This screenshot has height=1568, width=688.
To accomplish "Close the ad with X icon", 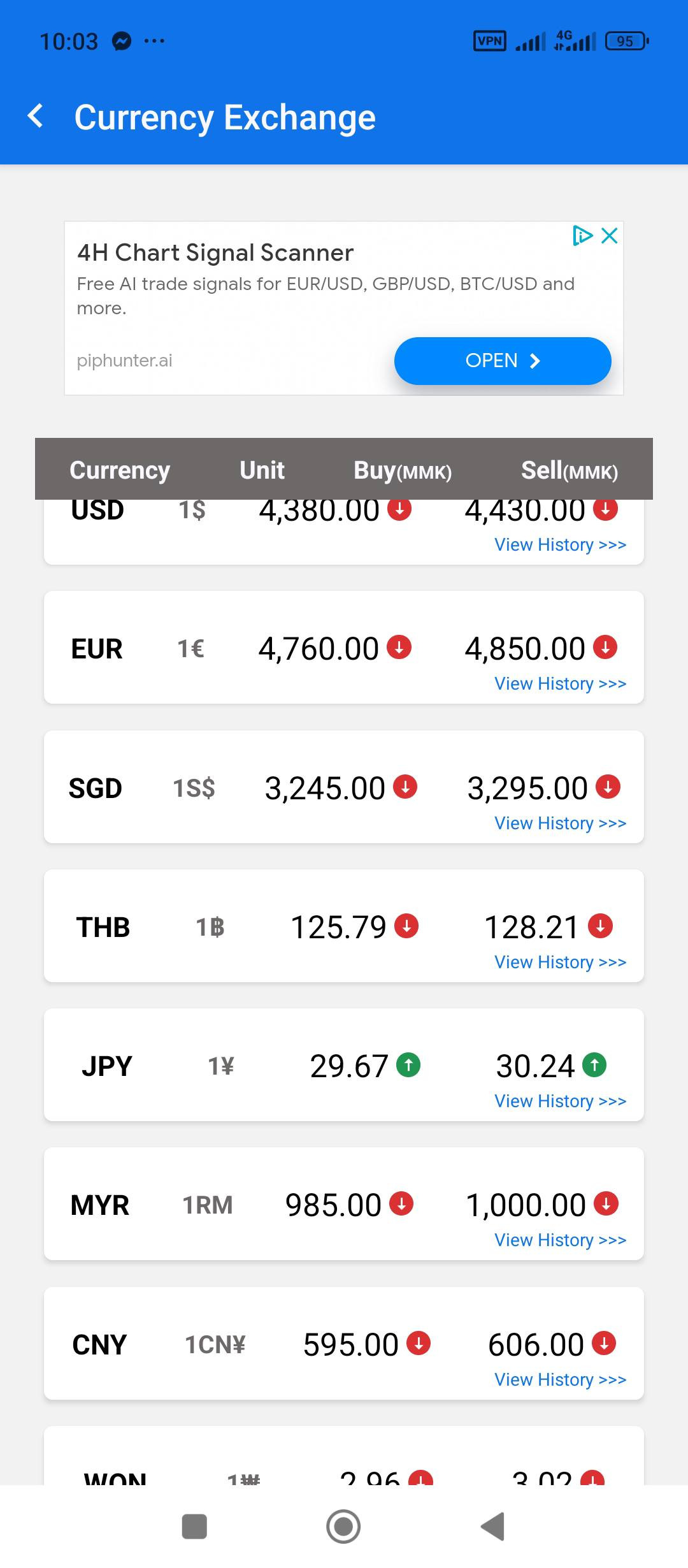I will click(x=610, y=236).
